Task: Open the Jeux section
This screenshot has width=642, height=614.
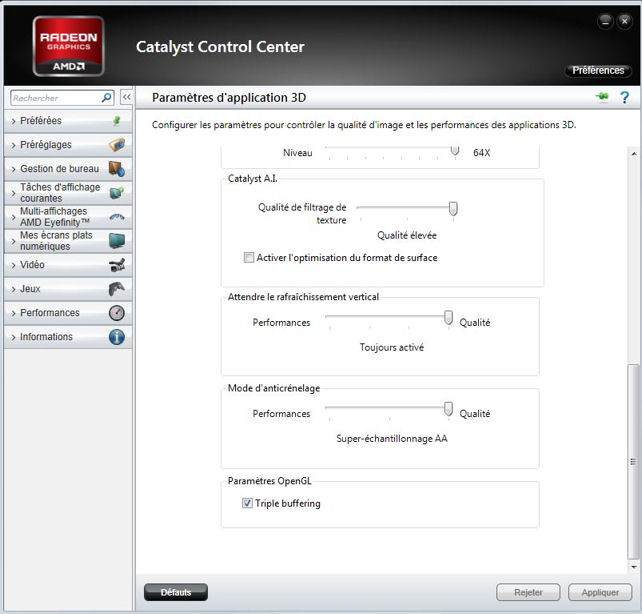Action: pos(68,289)
